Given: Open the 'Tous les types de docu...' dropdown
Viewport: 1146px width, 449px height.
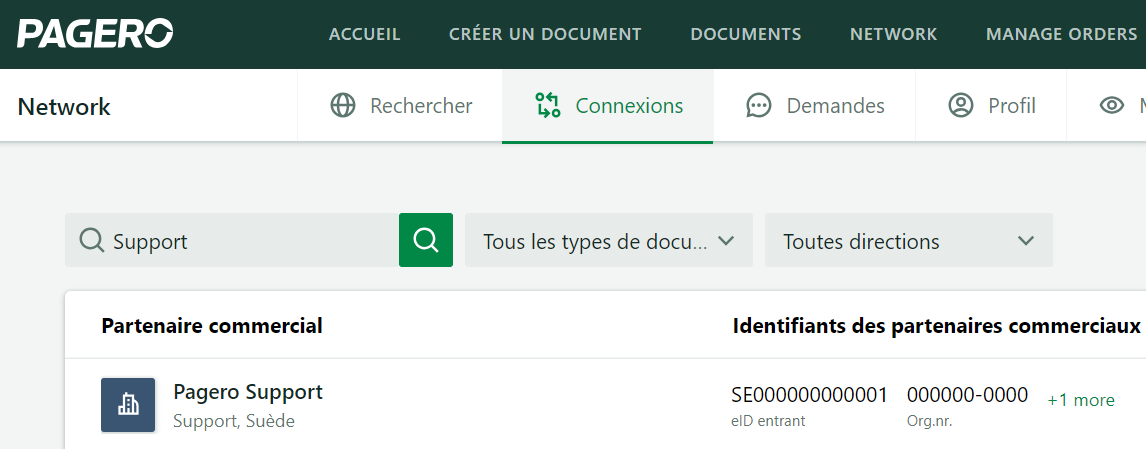Looking at the screenshot, I should point(609,240).
